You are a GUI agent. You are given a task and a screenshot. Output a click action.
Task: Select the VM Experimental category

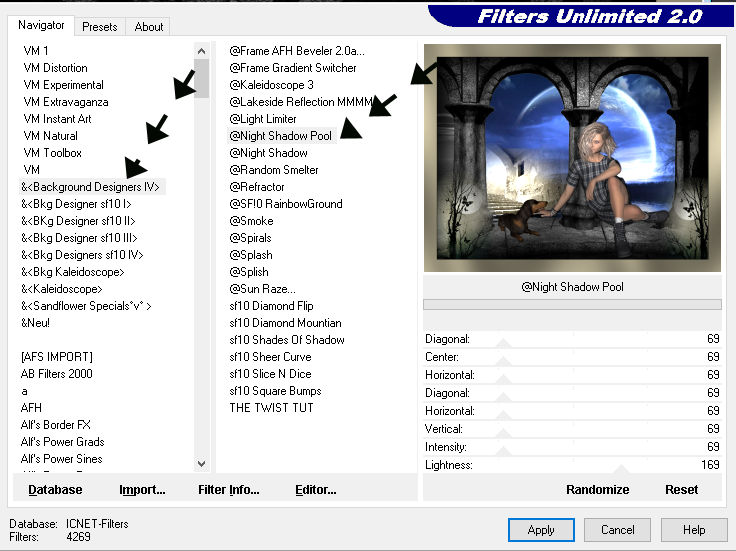(x=63, y=85)
